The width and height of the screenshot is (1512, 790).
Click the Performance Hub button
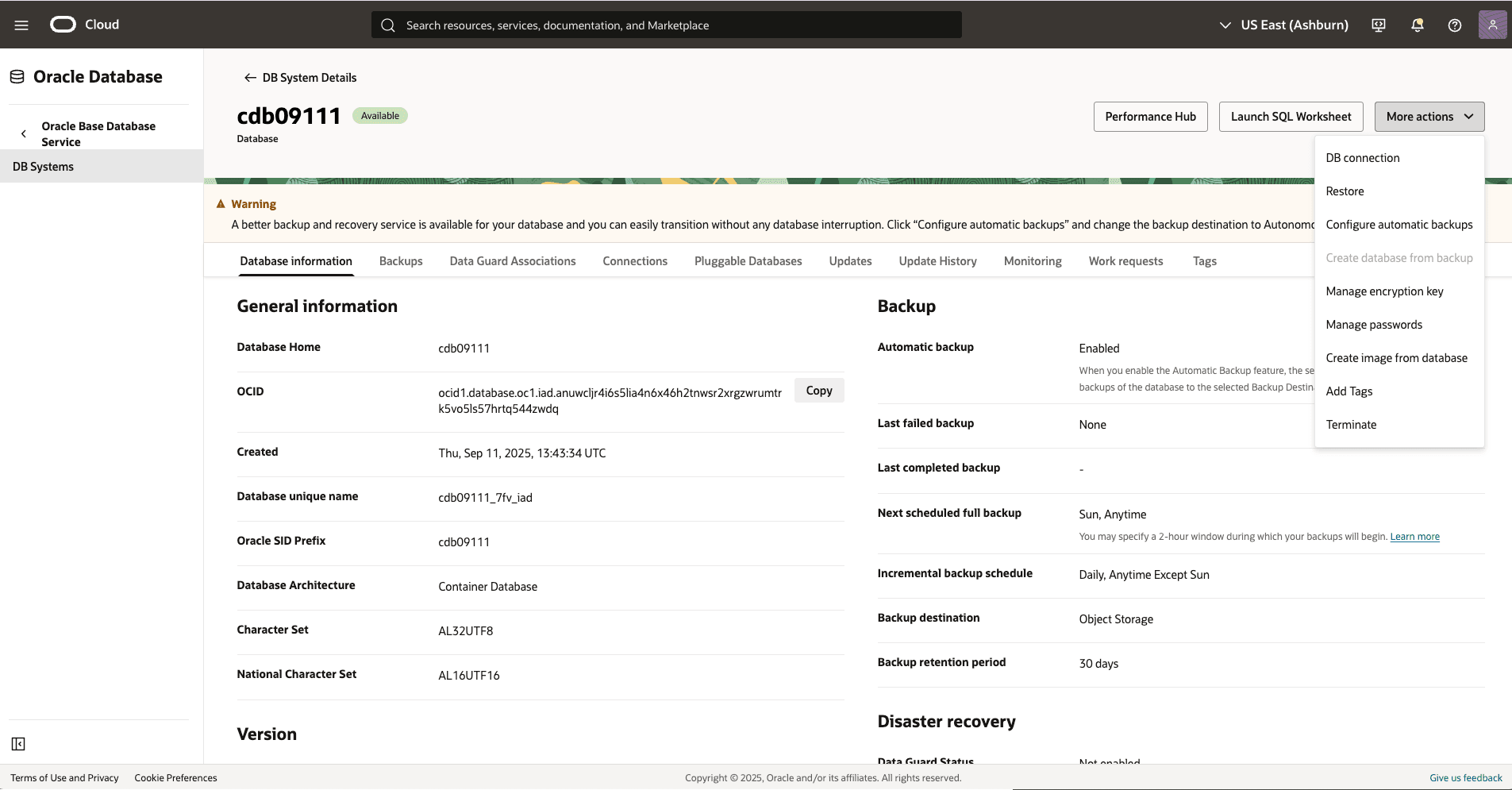point(1150,116)
